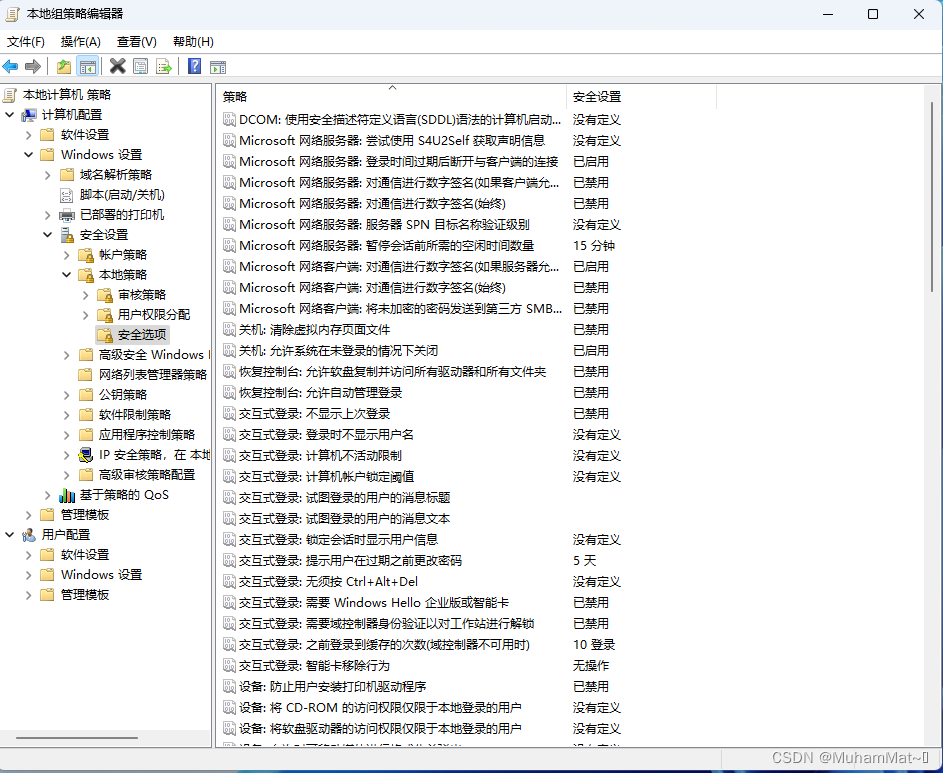Expand the 审核策略 node

coord(86,295)
